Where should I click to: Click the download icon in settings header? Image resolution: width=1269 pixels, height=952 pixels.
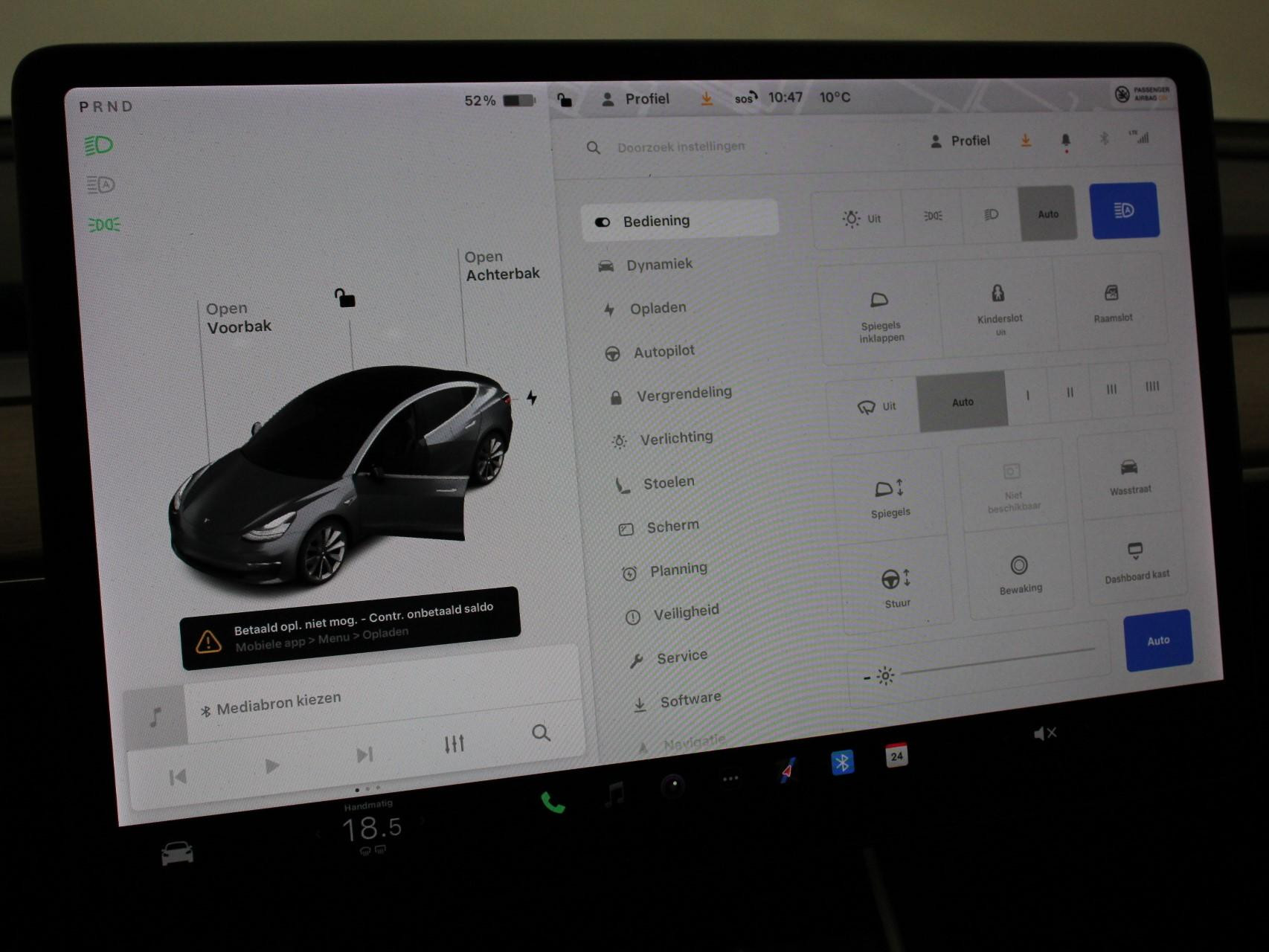point(1026,140)
